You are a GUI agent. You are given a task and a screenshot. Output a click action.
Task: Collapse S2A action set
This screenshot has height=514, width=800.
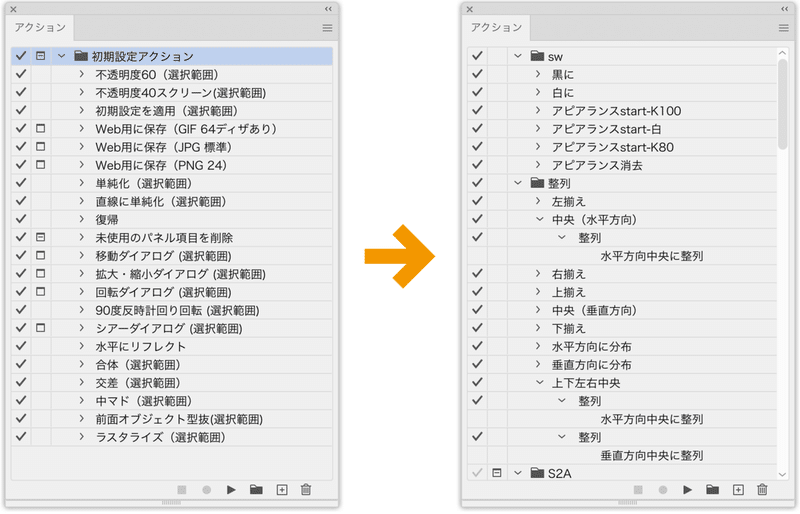click(x=518, y=473)
